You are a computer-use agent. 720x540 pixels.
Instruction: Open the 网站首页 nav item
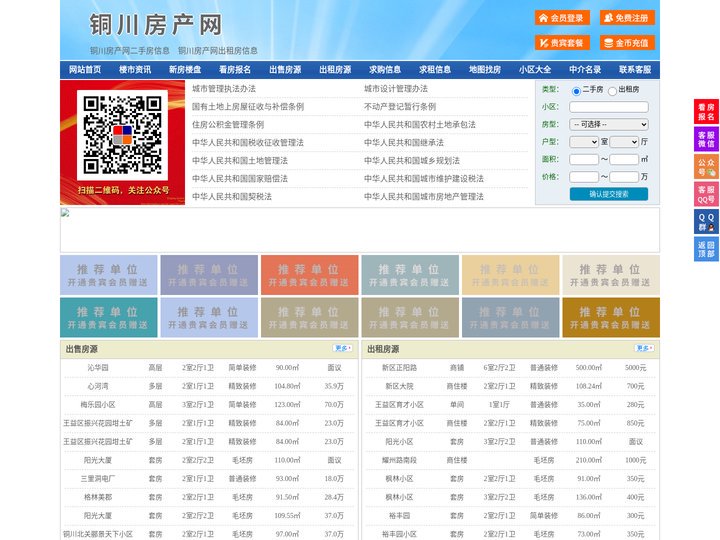point(85,70)
